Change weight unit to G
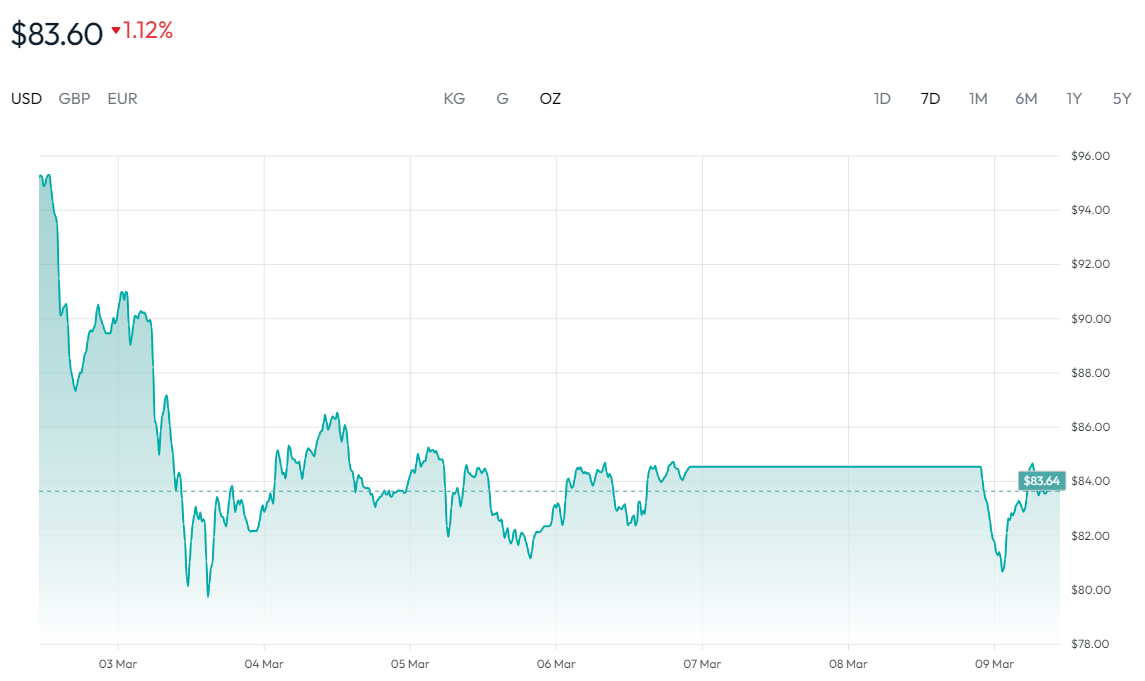The image size is (1145, 681). coord(502,98)
